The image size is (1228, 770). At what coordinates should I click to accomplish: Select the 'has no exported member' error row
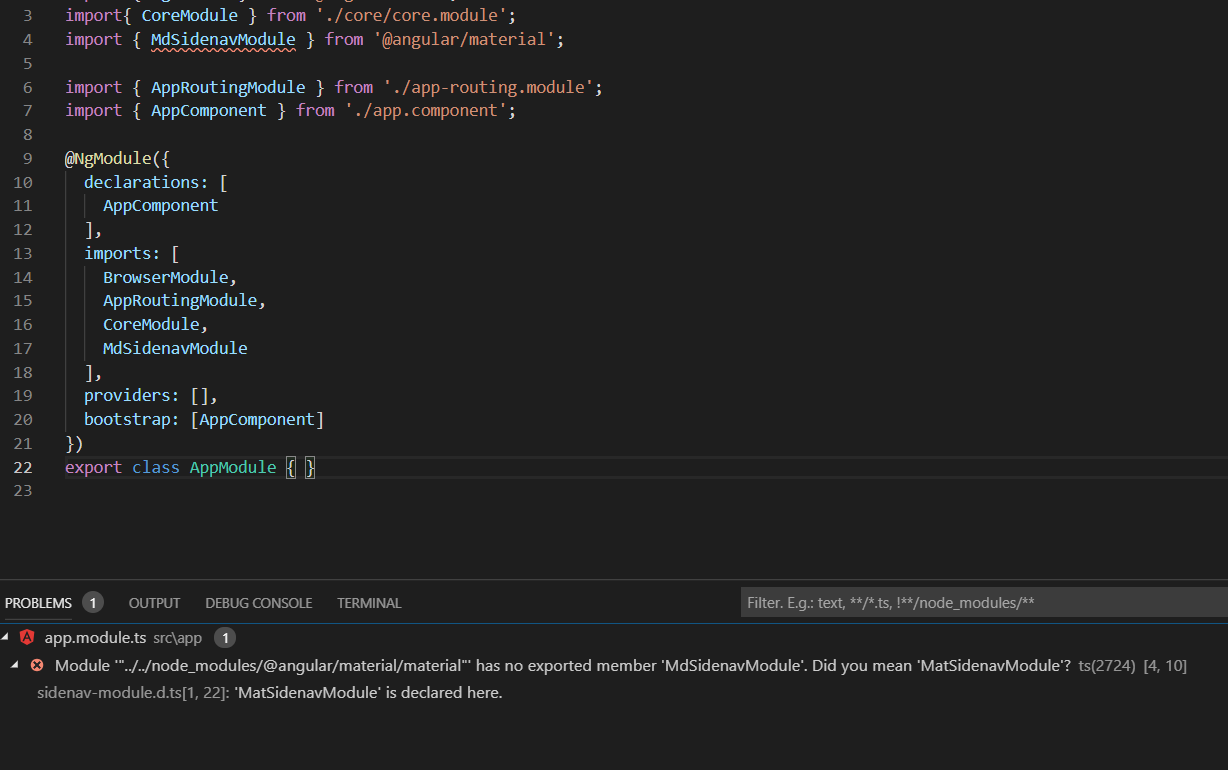coord(614,665)
